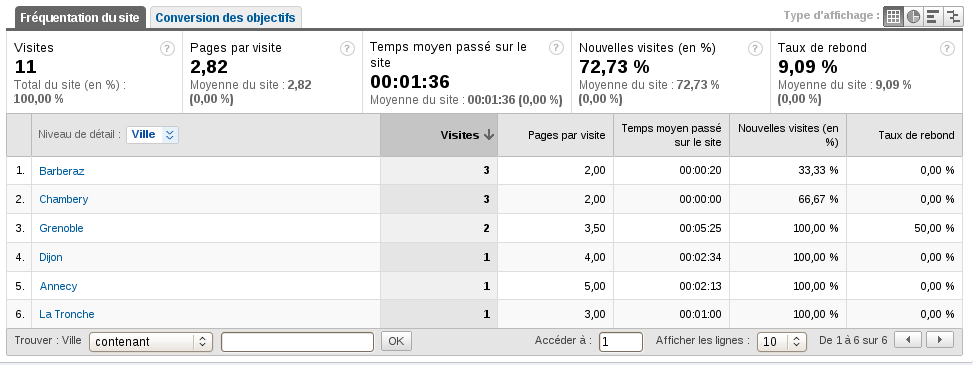This screenshot has height=365, width=973.
Task: Open the contenant filter dropdown
Action: (151, 341)
